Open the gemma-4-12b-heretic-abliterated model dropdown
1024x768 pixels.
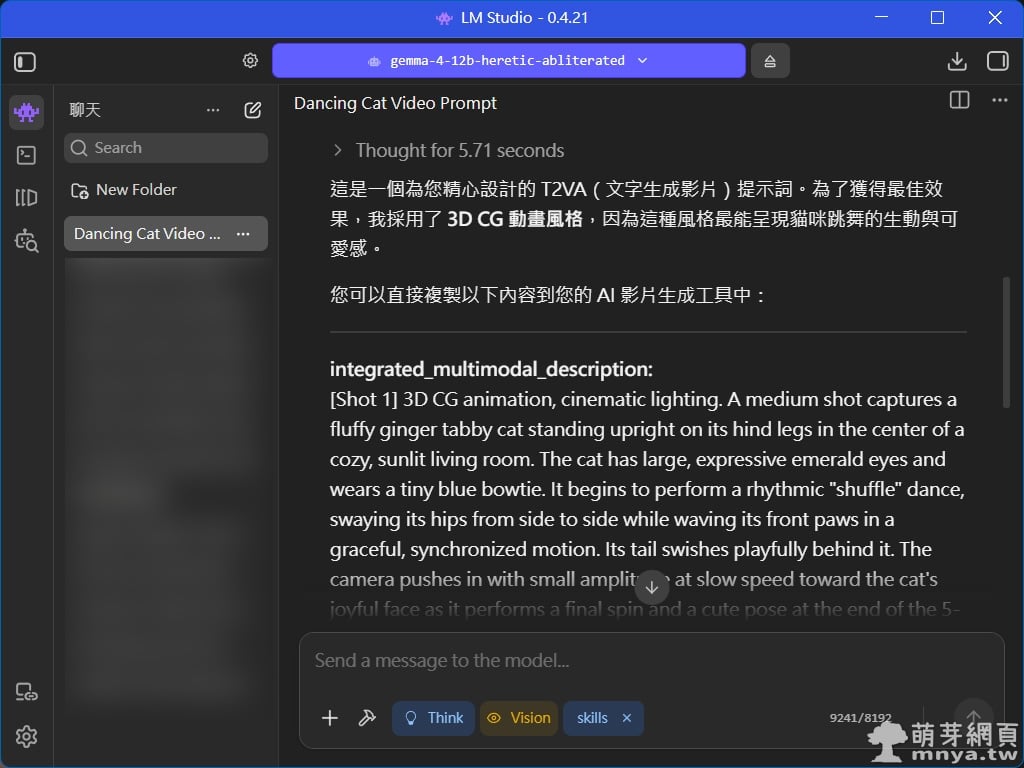(x=508, y=61)
